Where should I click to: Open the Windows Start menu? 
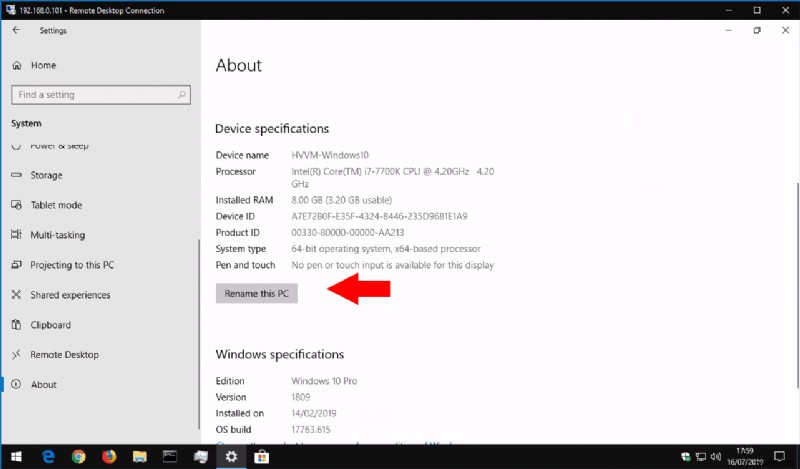pos(16,457)
